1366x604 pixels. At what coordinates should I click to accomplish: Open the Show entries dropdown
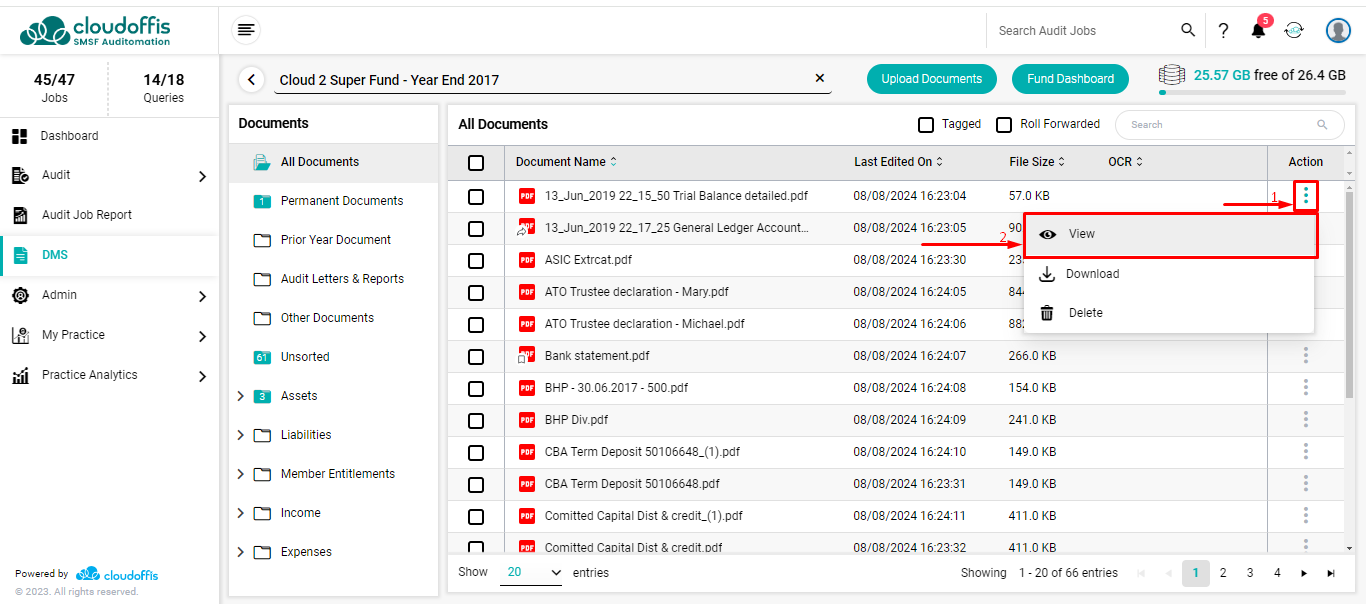pos(532,573)
